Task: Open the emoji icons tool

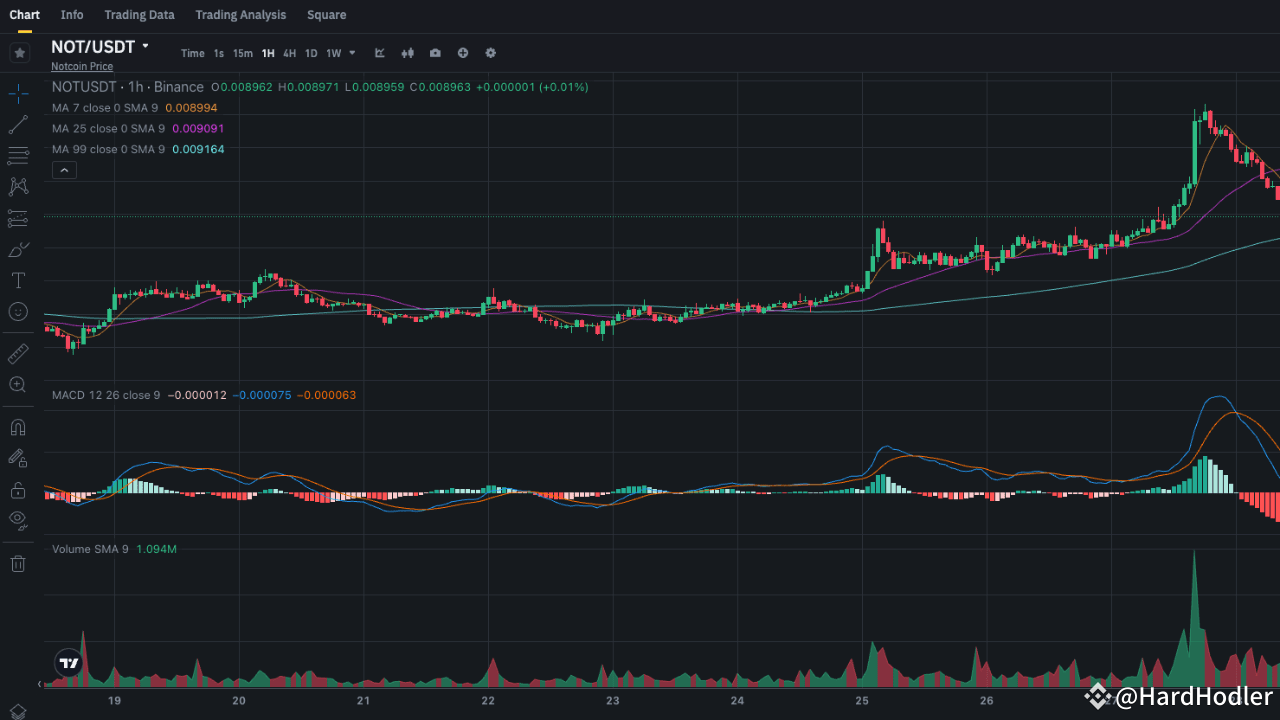Action: pyautogui.click(x=18, y=311)
